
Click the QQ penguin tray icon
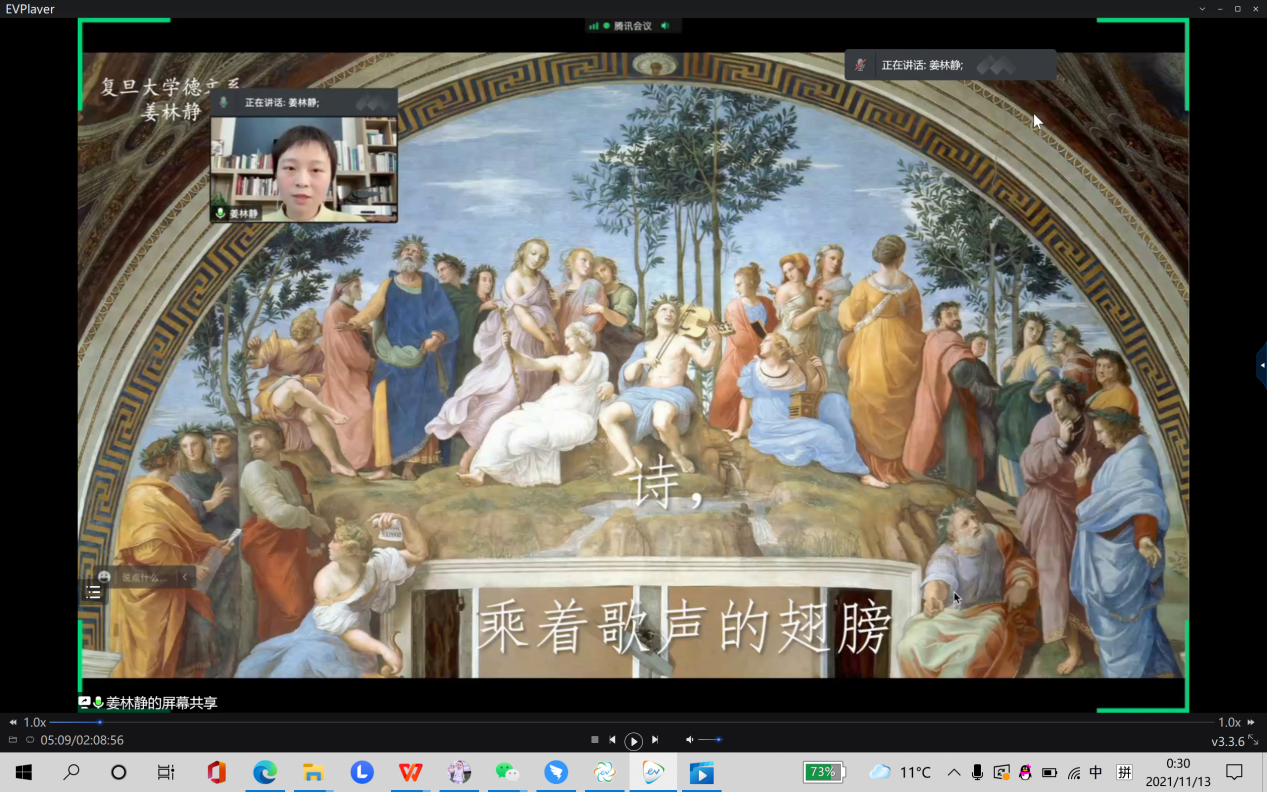tap(1025, 772)
